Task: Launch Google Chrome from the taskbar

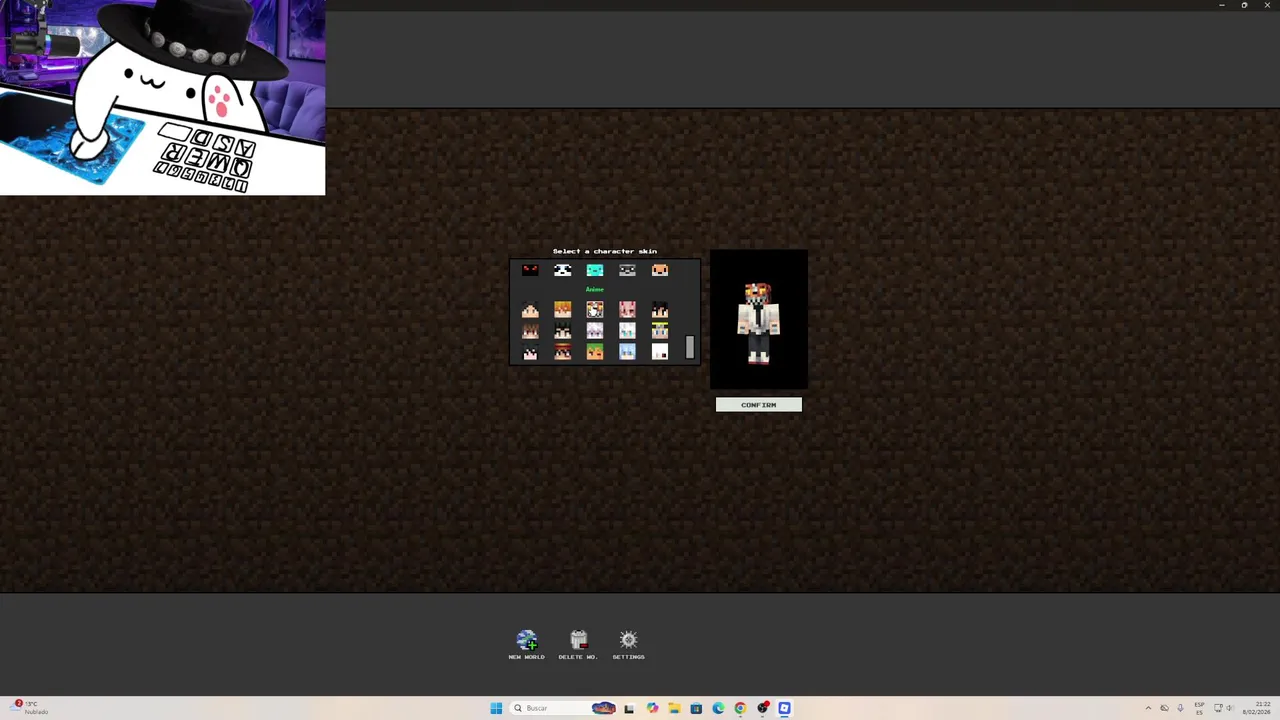Action: click(740, 708)
